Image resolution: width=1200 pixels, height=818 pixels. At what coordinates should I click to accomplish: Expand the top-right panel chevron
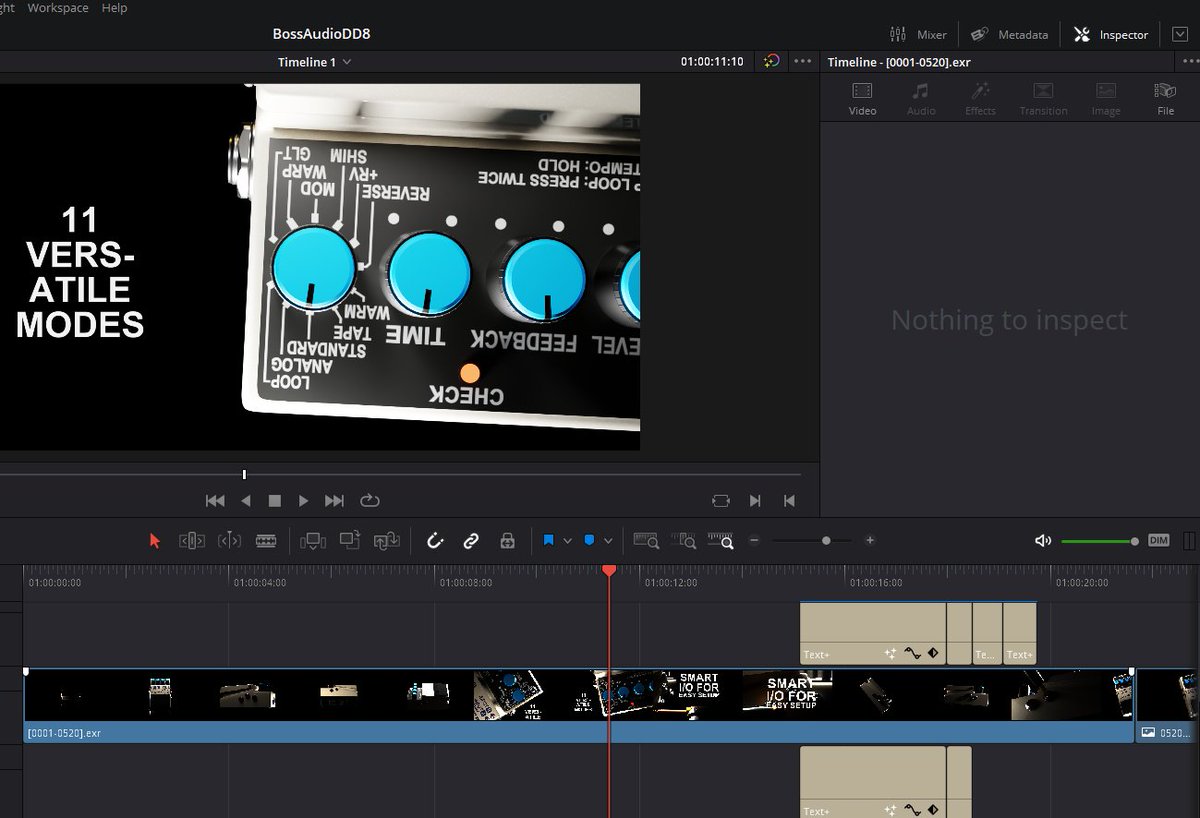(1179, 34)
